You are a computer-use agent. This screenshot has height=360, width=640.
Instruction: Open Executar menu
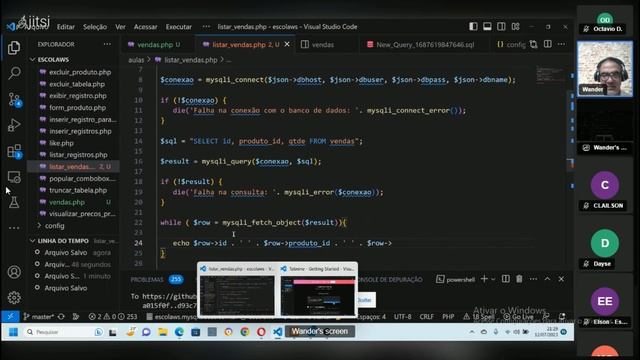[178, 27]
